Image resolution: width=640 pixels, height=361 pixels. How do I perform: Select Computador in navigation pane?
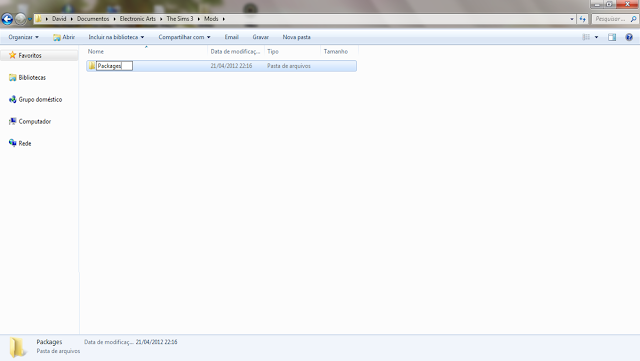pos(35,122)
